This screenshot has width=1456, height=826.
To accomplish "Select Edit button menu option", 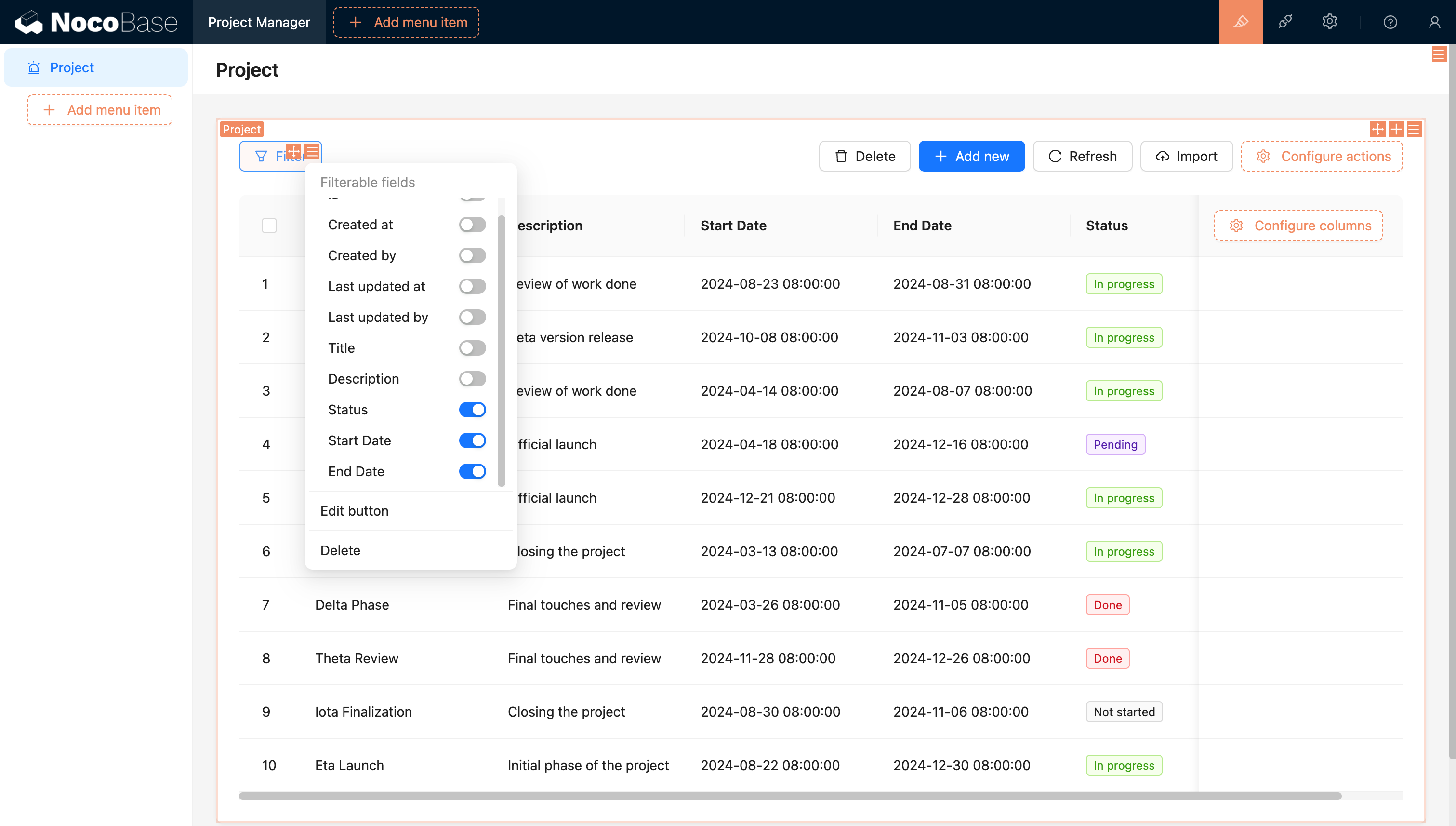I will (x=354, y=510).
